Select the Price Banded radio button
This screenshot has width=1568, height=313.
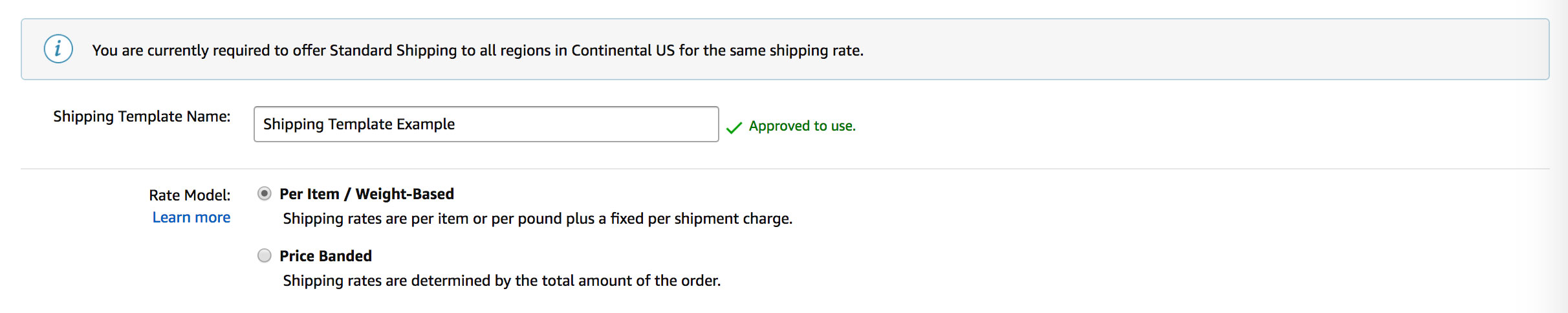tap(264, 255)
